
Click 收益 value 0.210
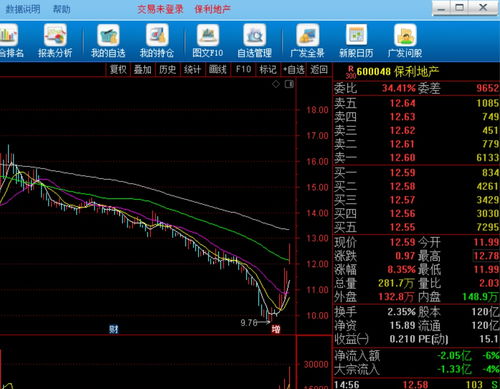[x=403, y=339]
